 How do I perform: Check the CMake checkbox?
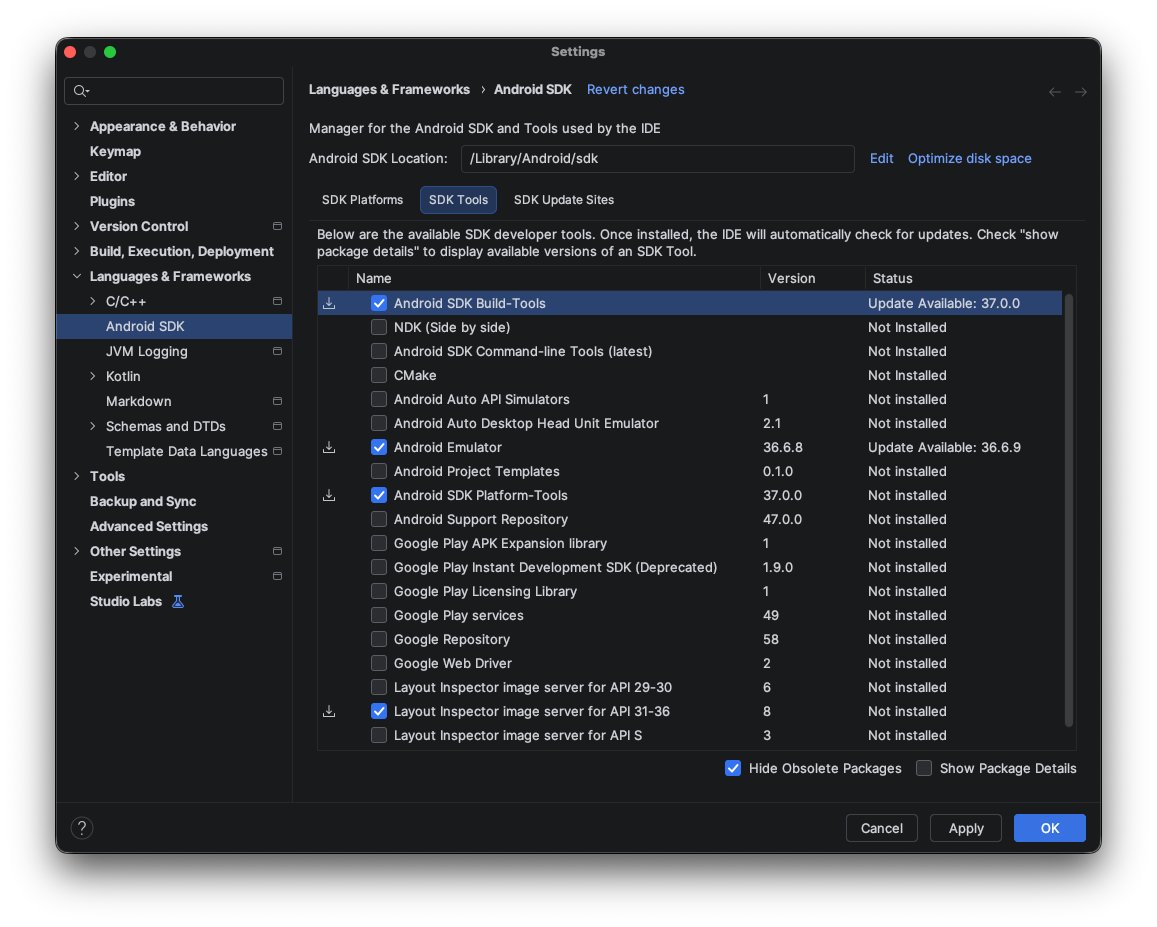click(379, 375)
